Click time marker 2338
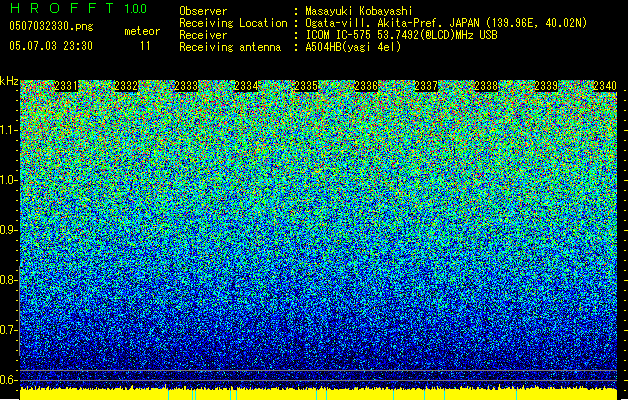The width and height of the screenshot is (629, 400). [486, 86]
